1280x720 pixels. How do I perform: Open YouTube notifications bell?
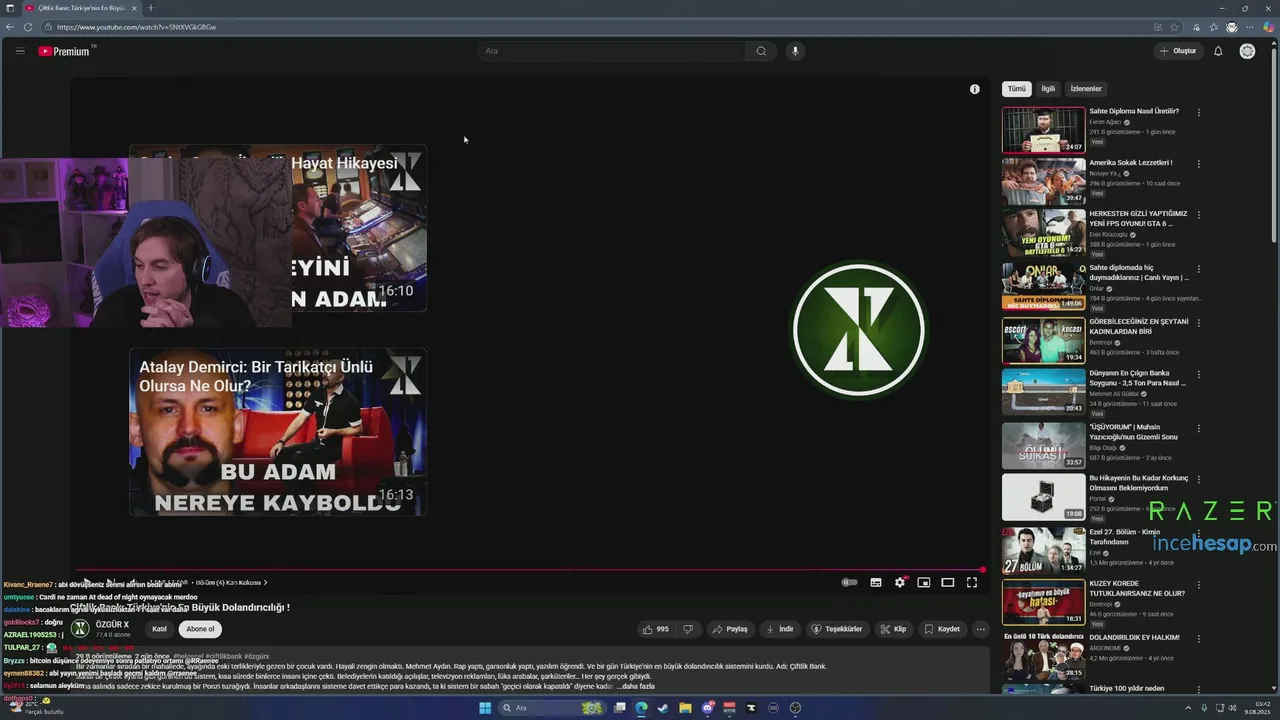[1218, 51]
